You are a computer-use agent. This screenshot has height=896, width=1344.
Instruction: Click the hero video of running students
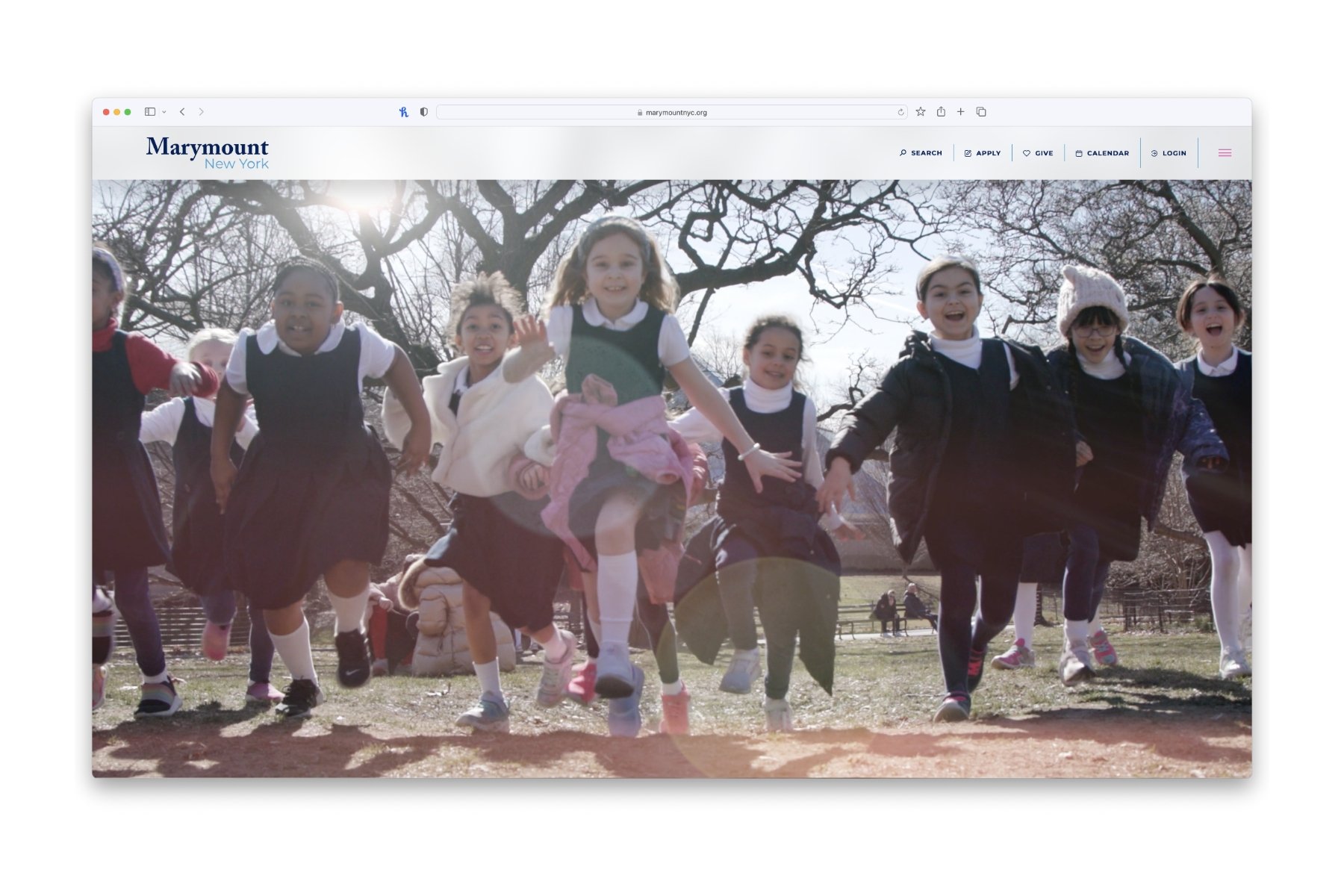coord(671,479)
